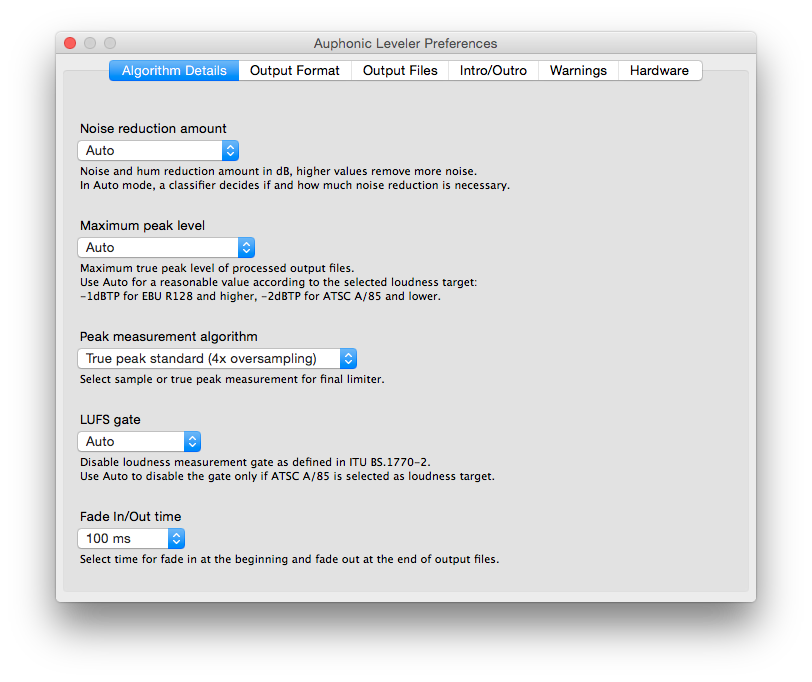Screen dimensions: 812x682
Task: Click the Noise reduction amount label
Action: click(153, 128)
